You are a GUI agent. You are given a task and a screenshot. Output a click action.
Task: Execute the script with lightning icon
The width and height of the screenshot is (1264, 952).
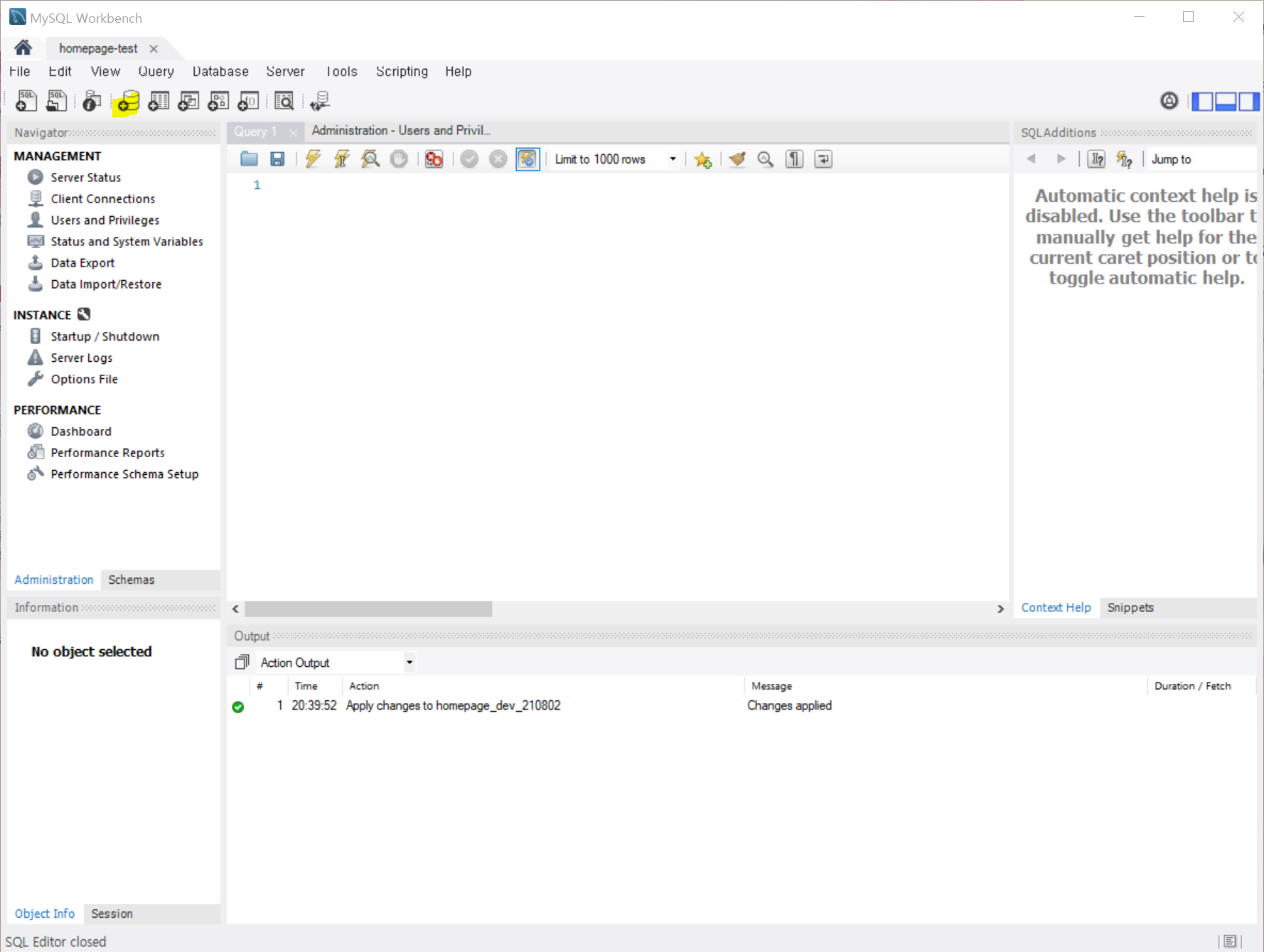click(313, 159)
